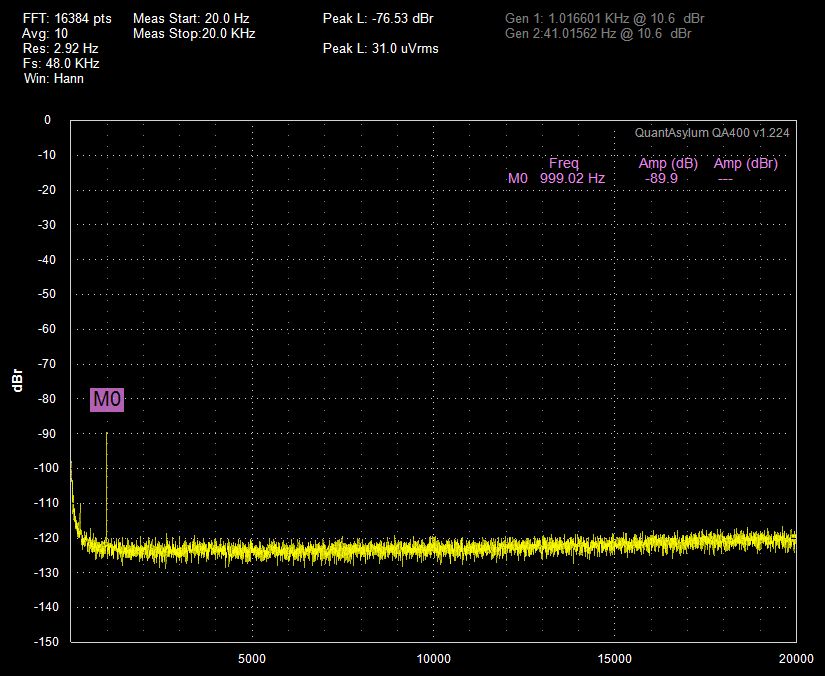Click the 0 label on the y-axis
825x676 pixels.
[47, 120]
